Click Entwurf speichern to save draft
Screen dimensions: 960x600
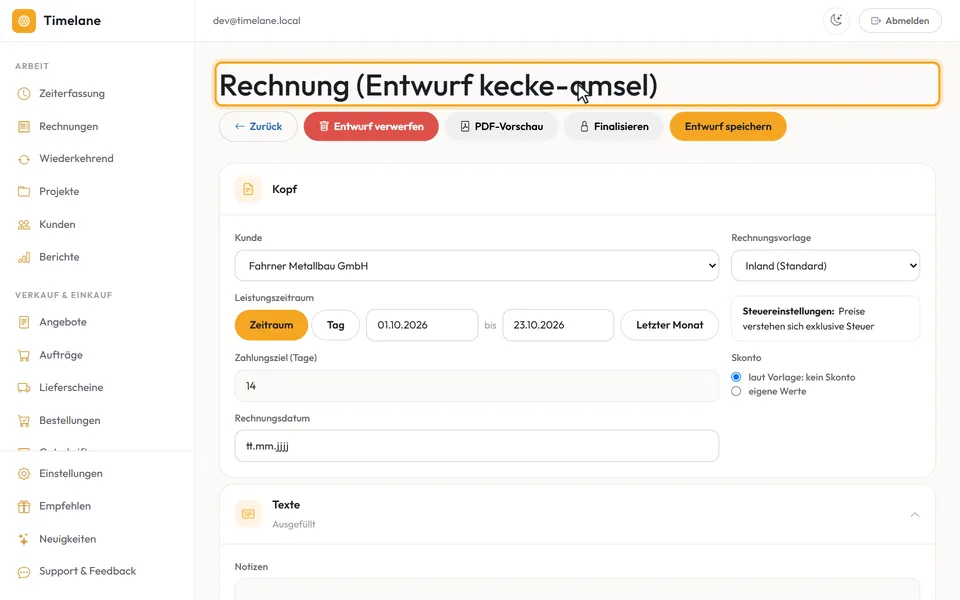tap(728, 127)
